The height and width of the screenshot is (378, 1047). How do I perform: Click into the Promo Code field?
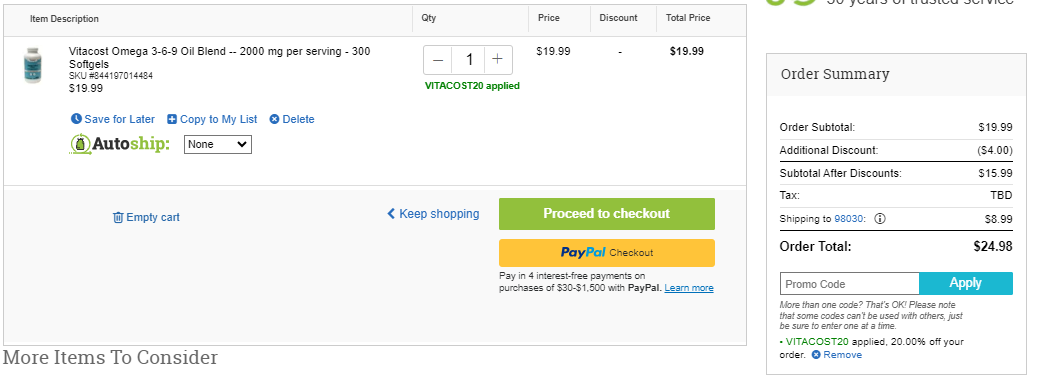click(x=849, y=284)
